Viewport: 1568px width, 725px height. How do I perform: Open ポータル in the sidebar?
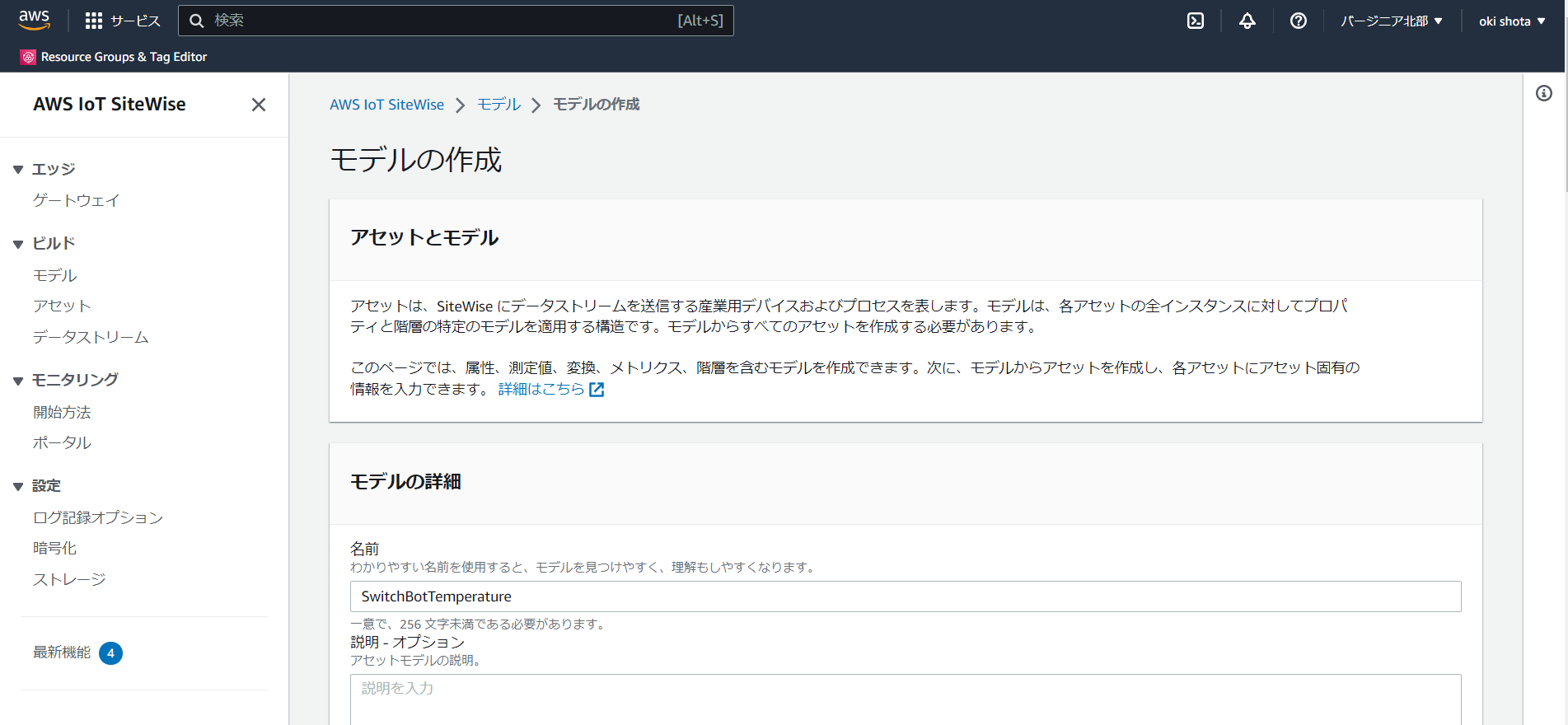pos(62,442)
